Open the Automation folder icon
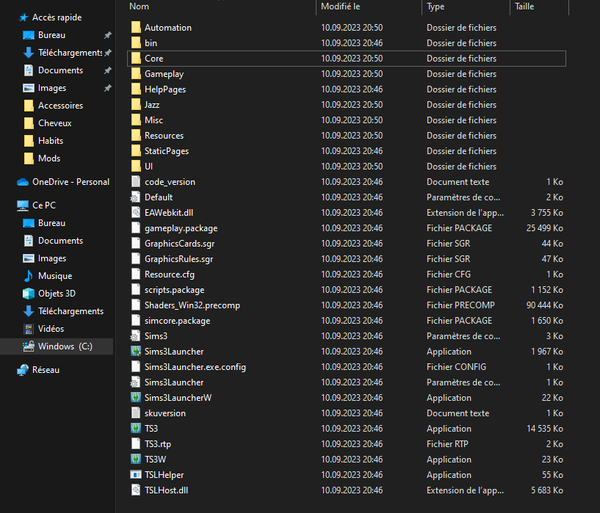600x513 pixels. [136, 28]
